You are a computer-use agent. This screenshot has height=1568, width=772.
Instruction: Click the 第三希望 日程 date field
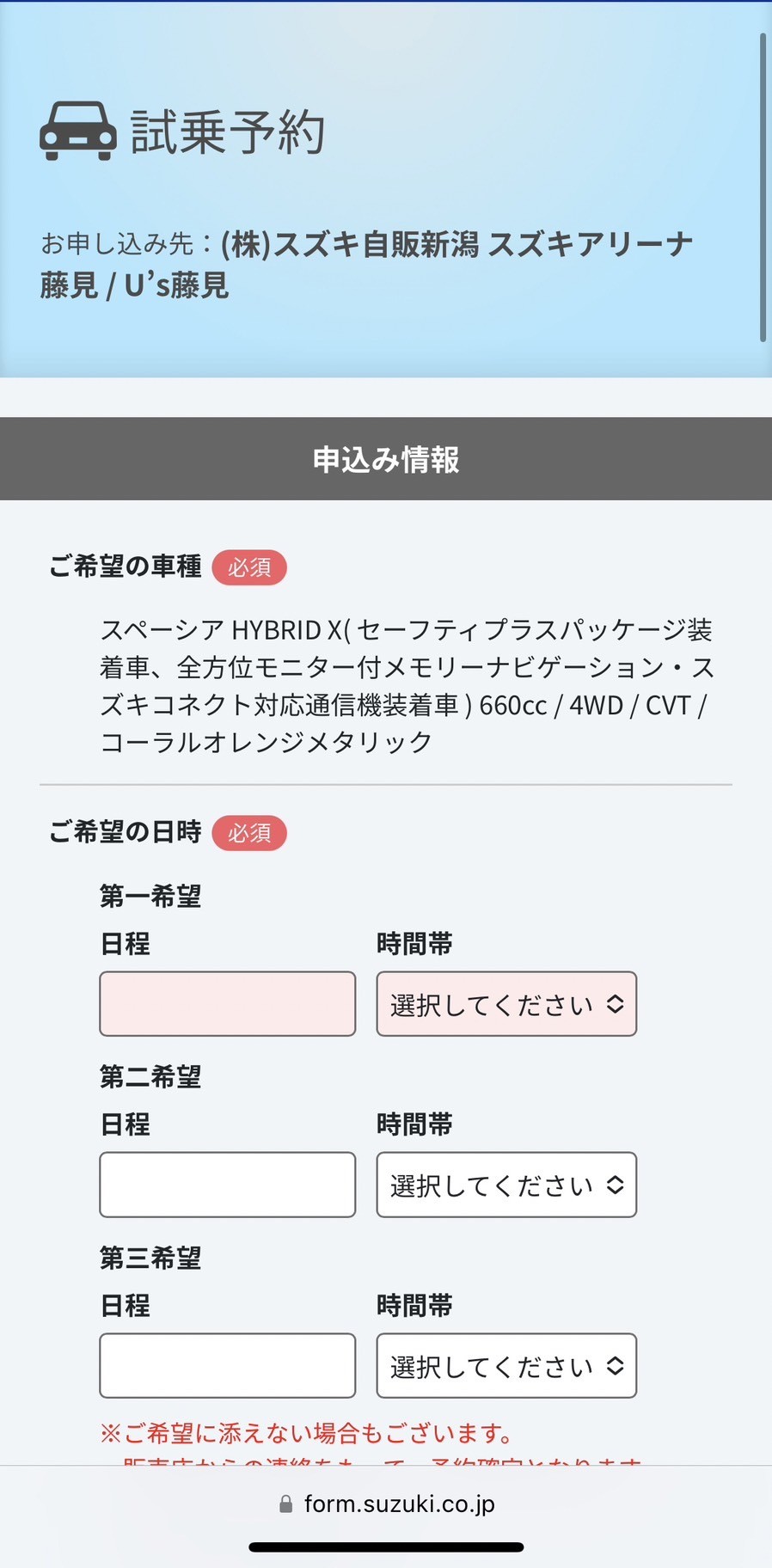[228, 1366]
